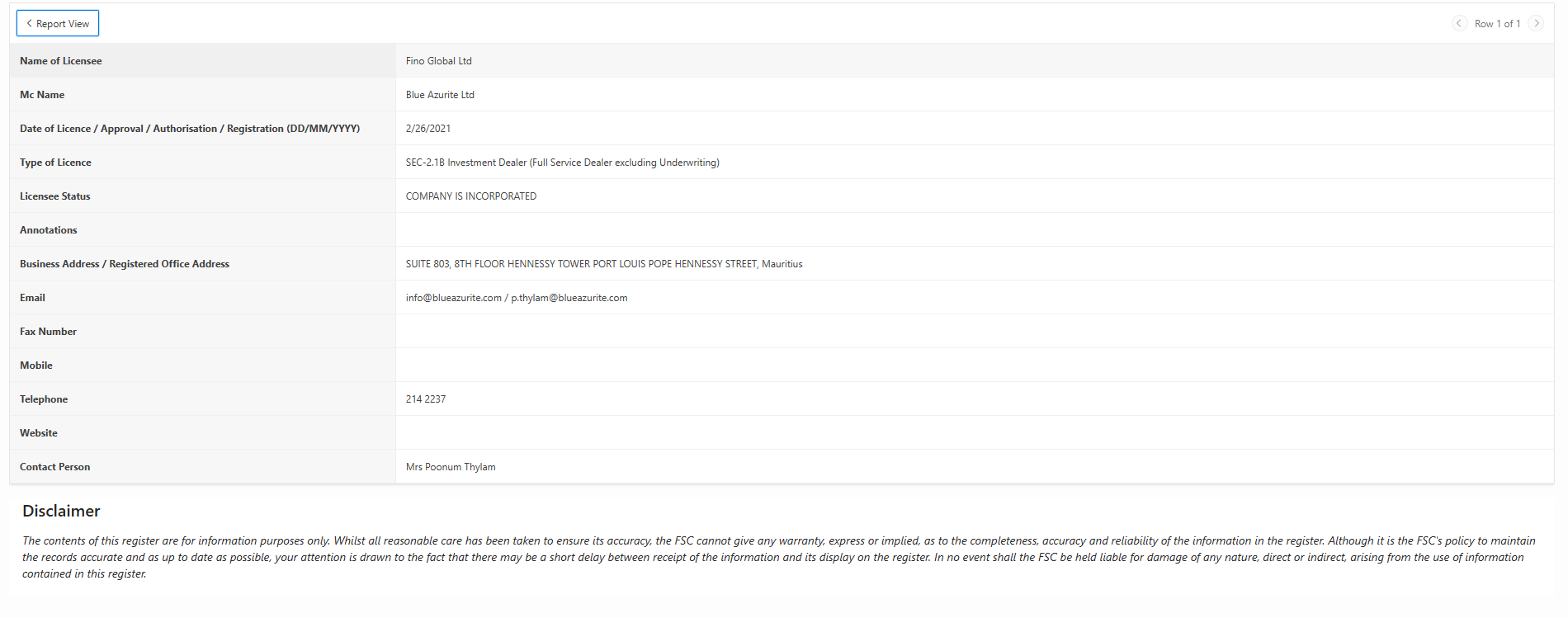Click the 'Type of Licence' field label
The height and width of the screenshot is (618, 1568).
pyautogui.click(x=55, y=163)
